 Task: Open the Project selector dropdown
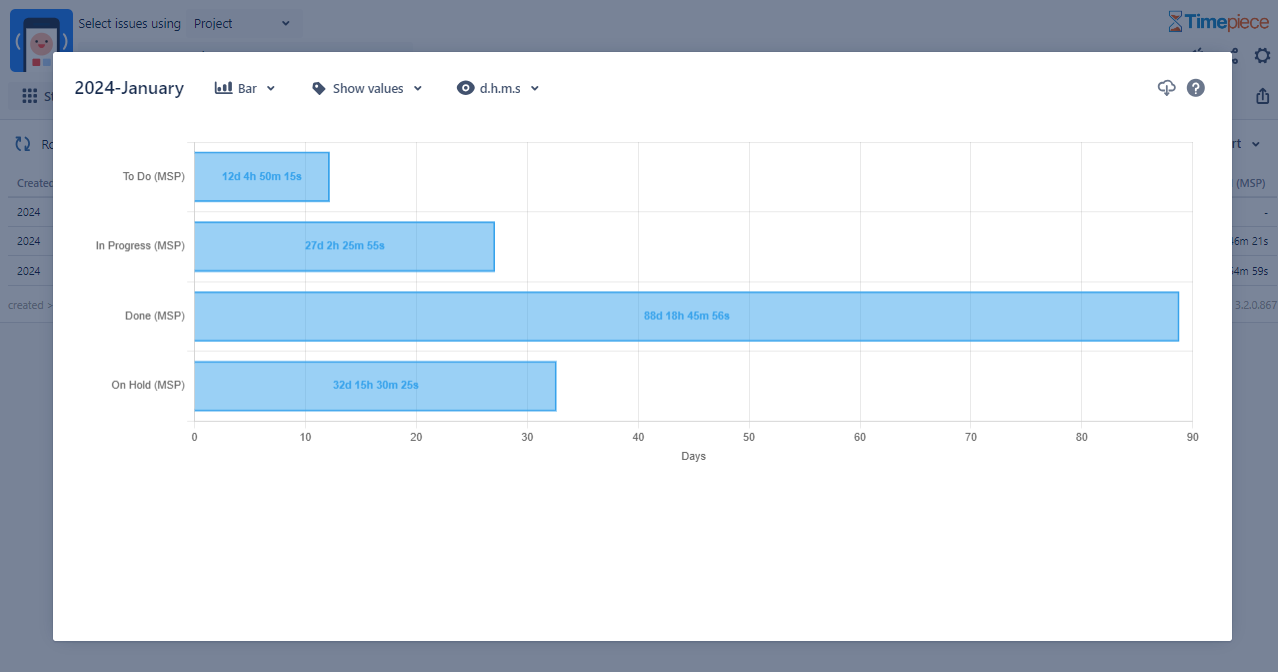tap(243, 23)
